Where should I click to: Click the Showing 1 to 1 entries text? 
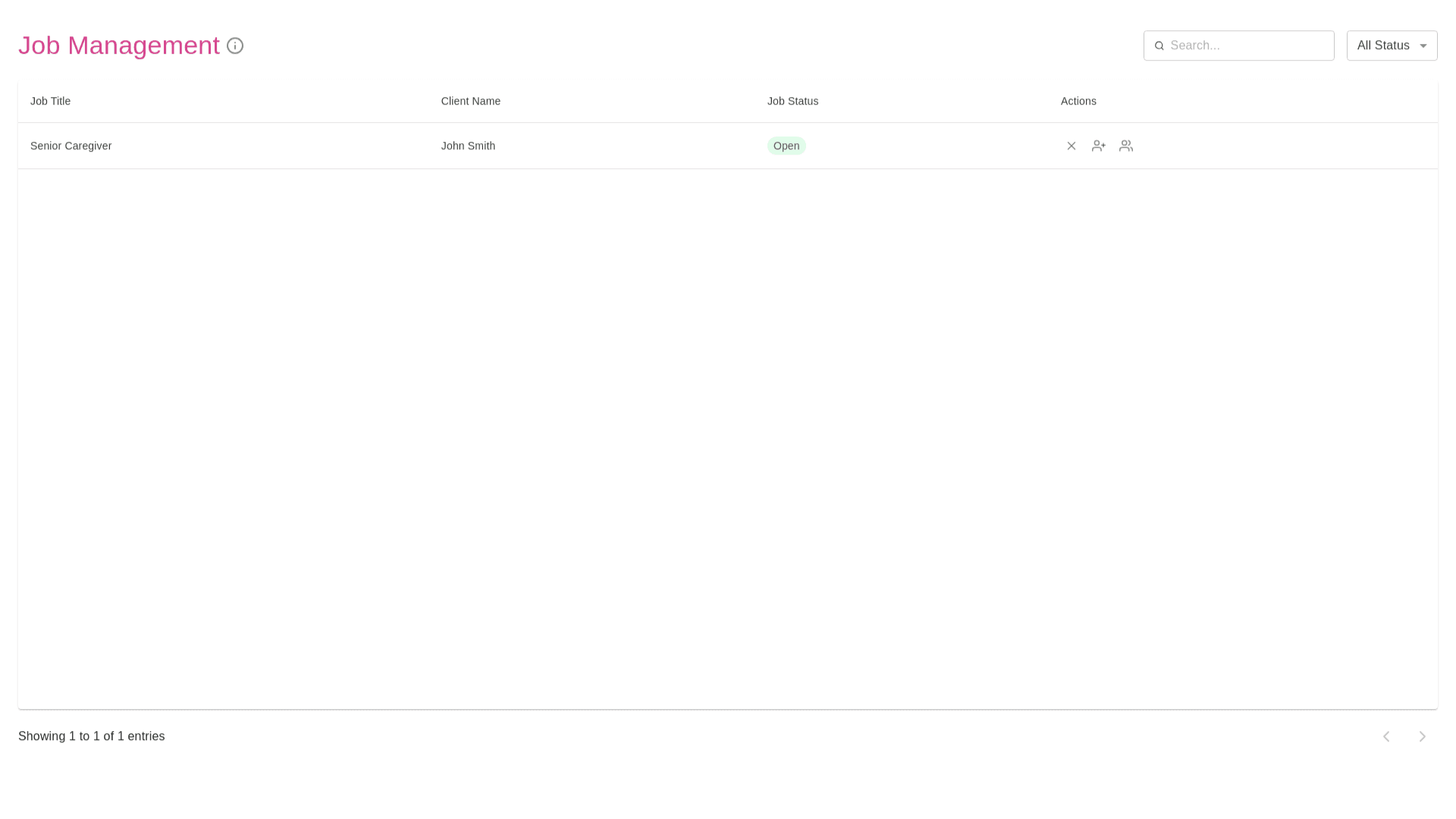pyautogui.click(x=91, y=736)
